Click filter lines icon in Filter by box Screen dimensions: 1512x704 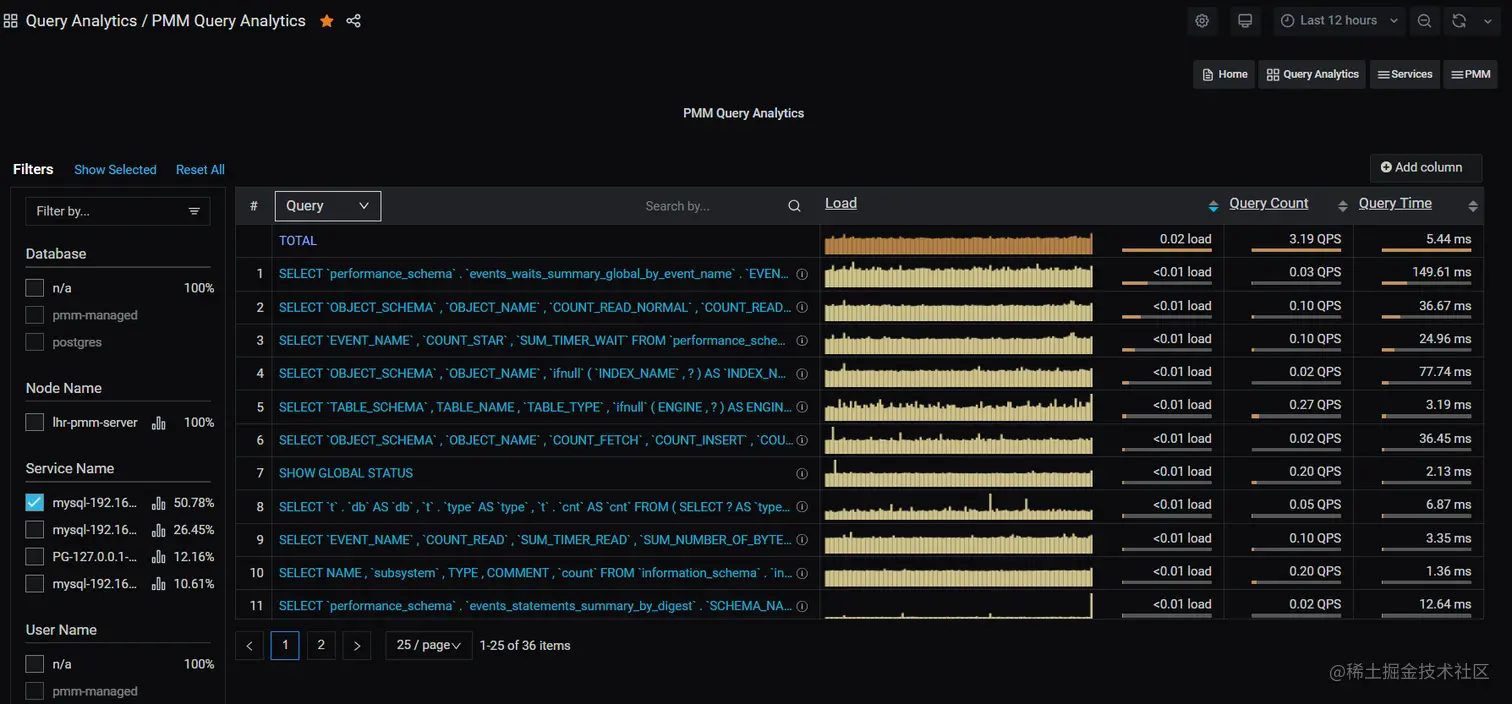(x=194, y=211)
